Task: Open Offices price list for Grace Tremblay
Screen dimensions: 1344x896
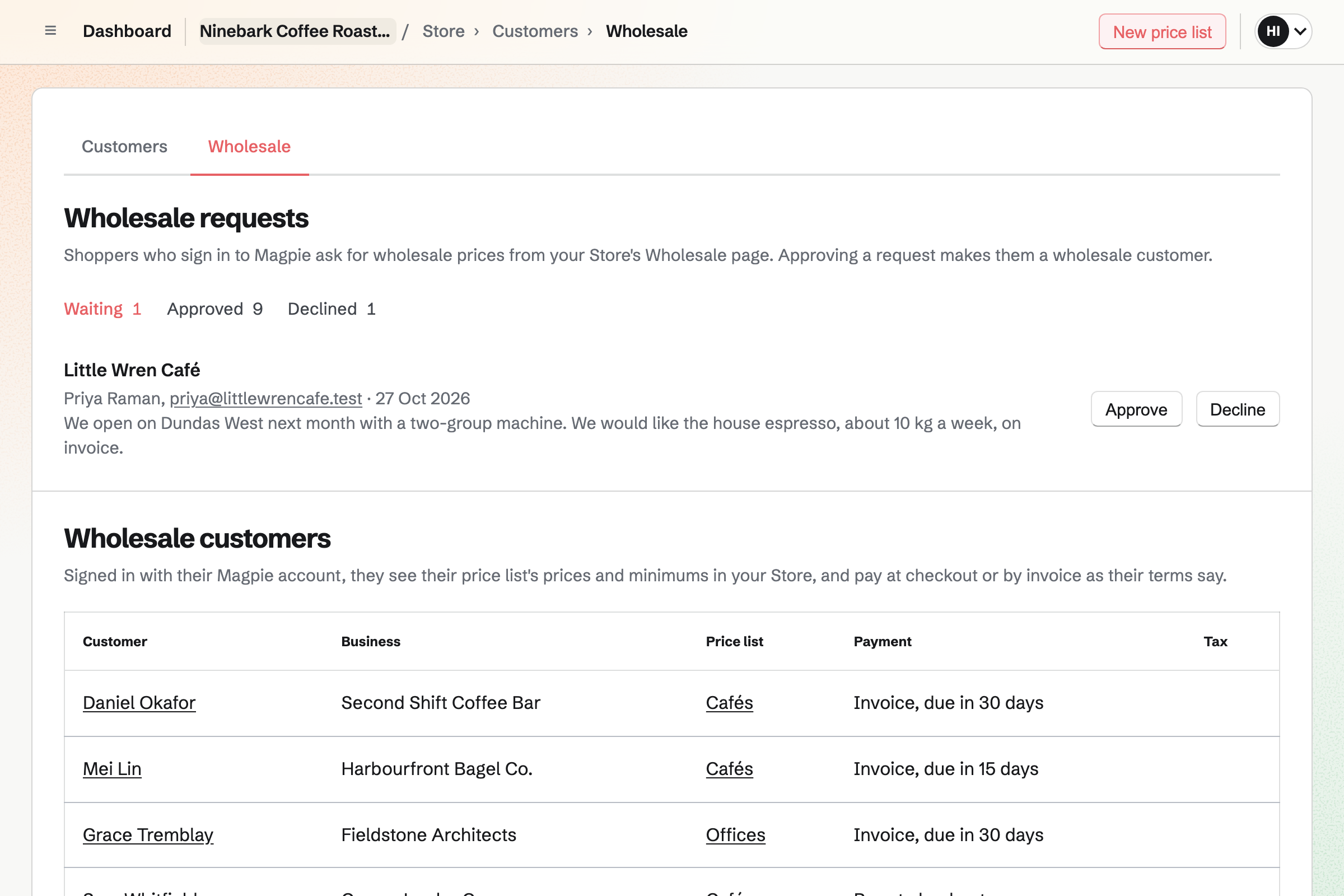Action: pos(735,835)
